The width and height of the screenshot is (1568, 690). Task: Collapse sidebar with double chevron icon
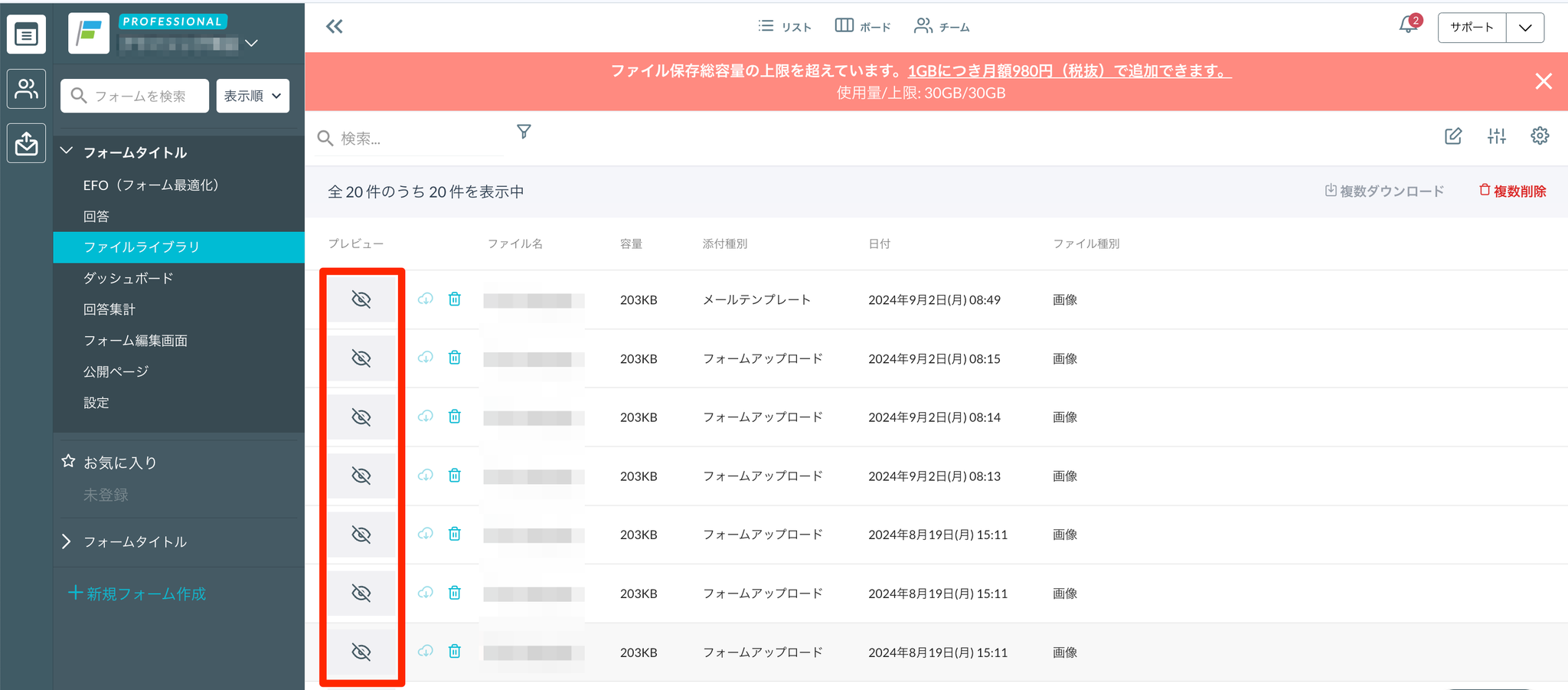pos(335,27)
